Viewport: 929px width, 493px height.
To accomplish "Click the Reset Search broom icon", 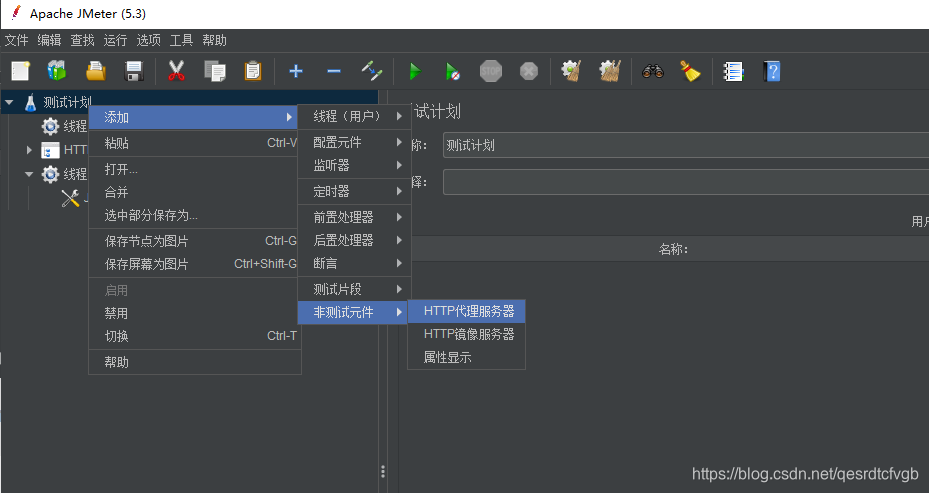I will 690,71.
